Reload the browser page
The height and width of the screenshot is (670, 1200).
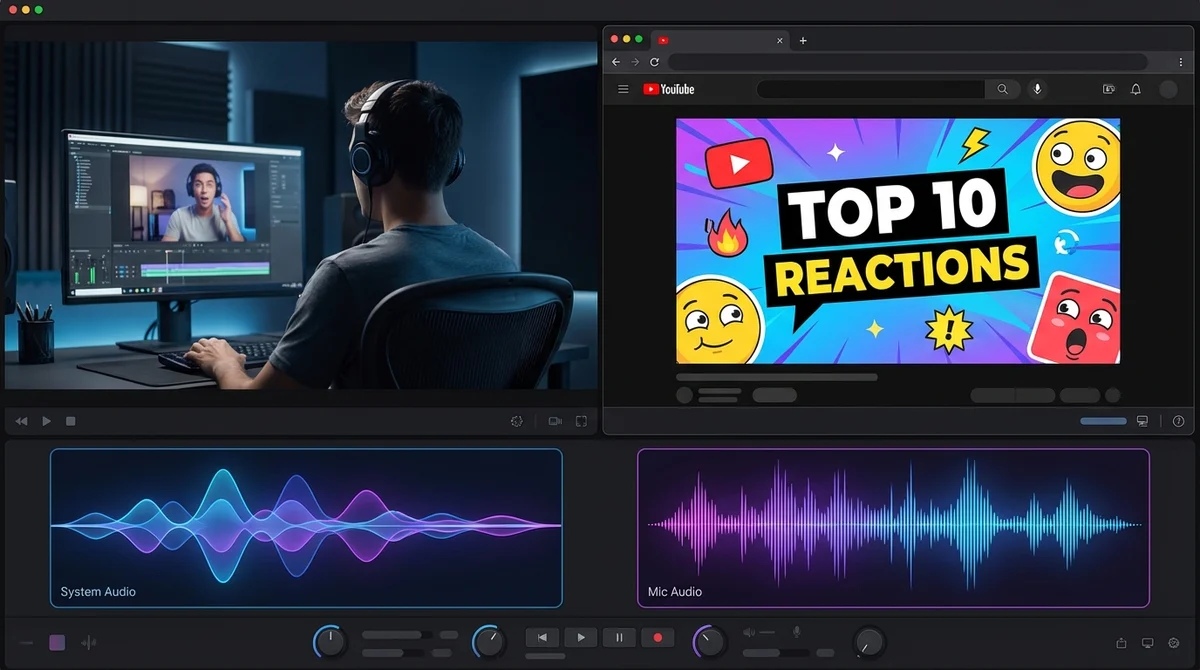pos(654,62)
